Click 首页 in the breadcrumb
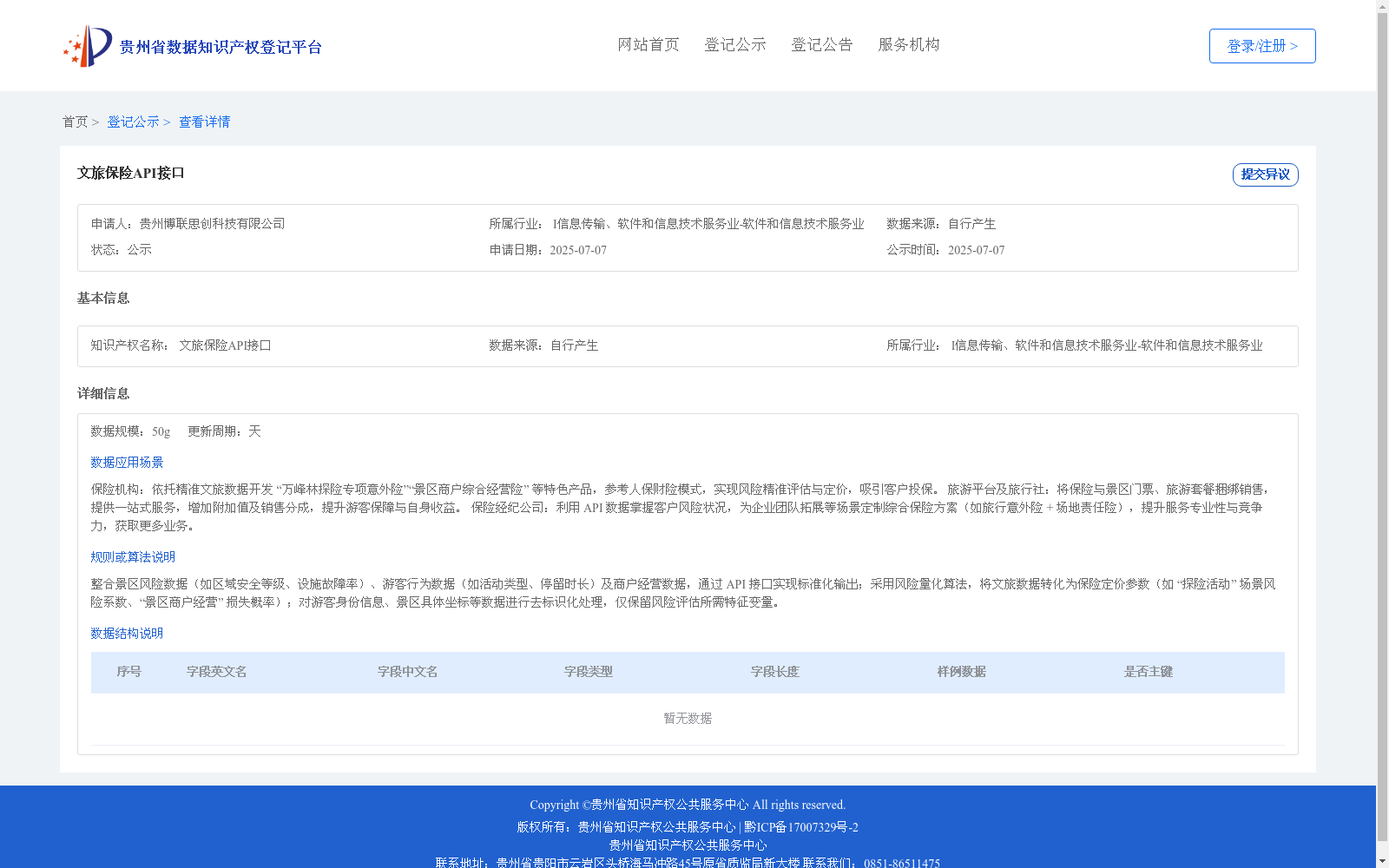The height and width of the screenshot is (868, 1389). [75, 122]
